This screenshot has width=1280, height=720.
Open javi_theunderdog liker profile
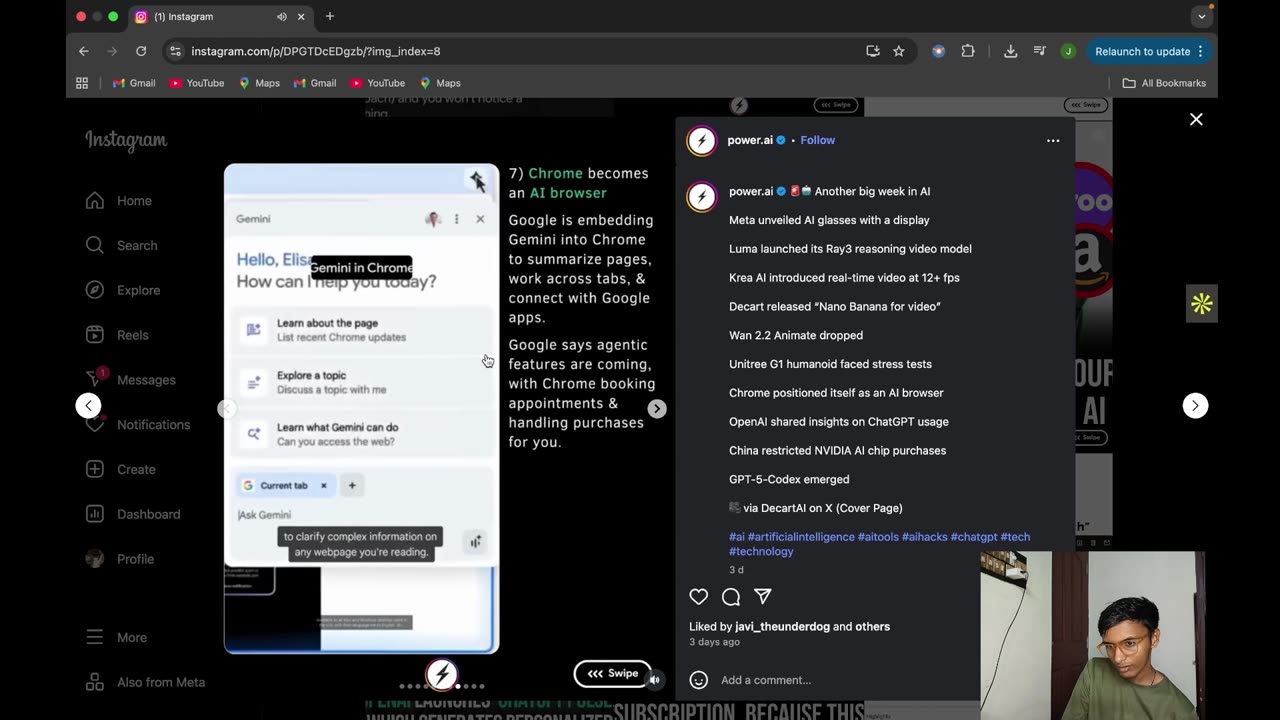782,627
